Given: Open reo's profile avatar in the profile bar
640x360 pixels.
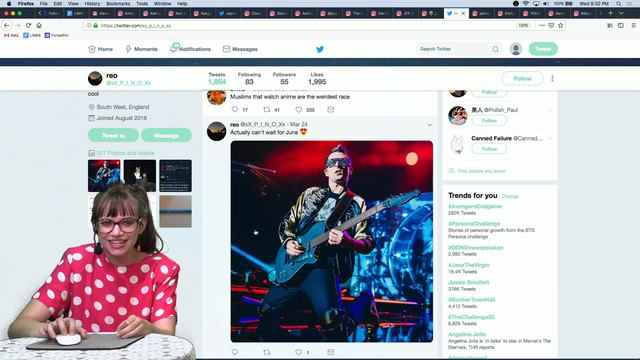Looking at the screenshot, I should pos(95,78).
